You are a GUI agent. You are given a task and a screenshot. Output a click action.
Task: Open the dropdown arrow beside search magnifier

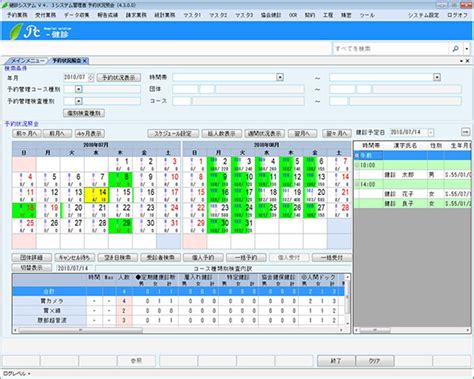467,49
